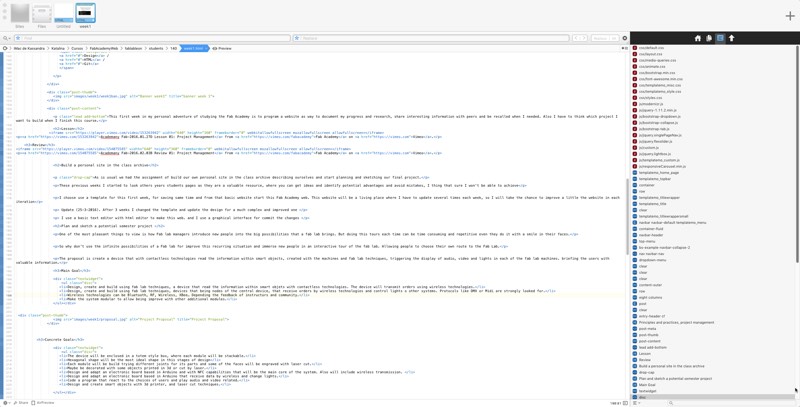Viewport: 800px width, 407px height.
Task: Click the star icon in the Replace field
Action: 296,38
